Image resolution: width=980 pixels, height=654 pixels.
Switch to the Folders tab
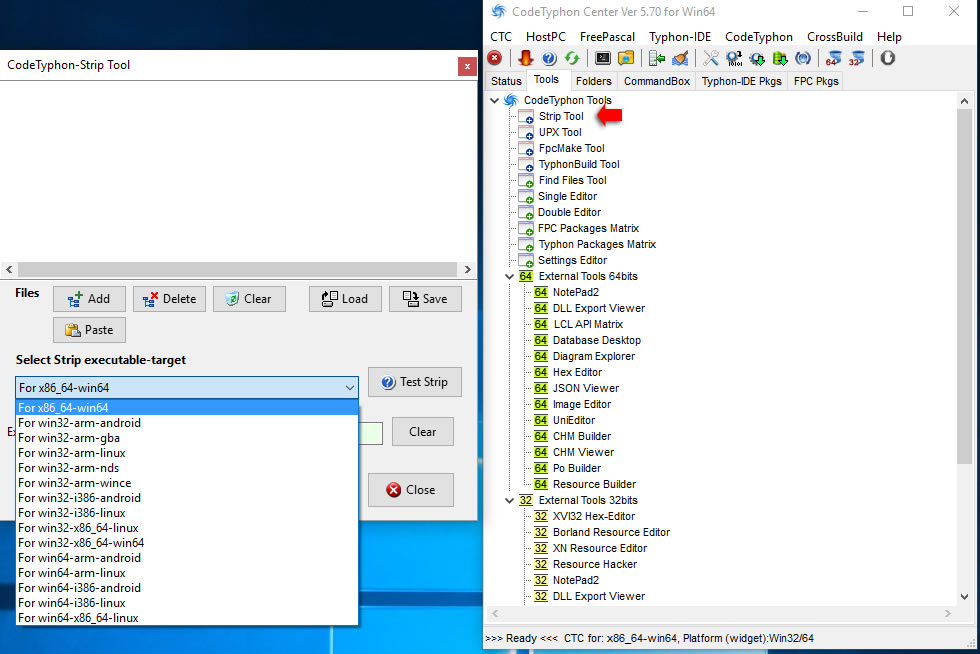coord(593,81)
